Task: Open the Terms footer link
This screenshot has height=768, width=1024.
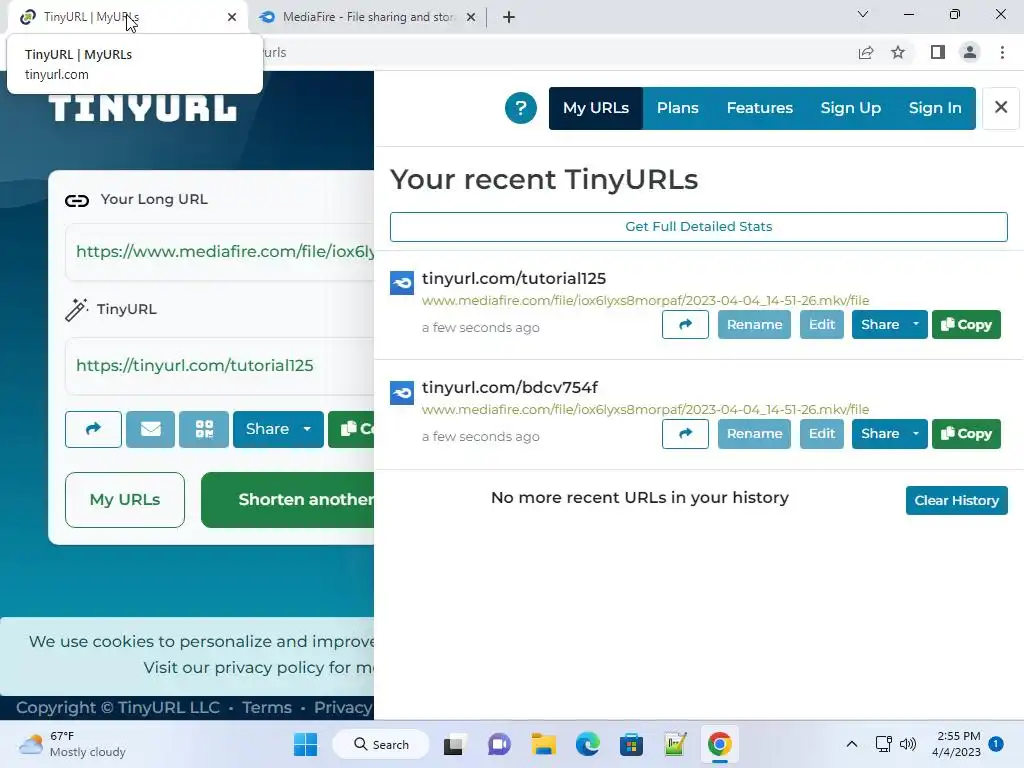Action: click(x=266, y=707)
